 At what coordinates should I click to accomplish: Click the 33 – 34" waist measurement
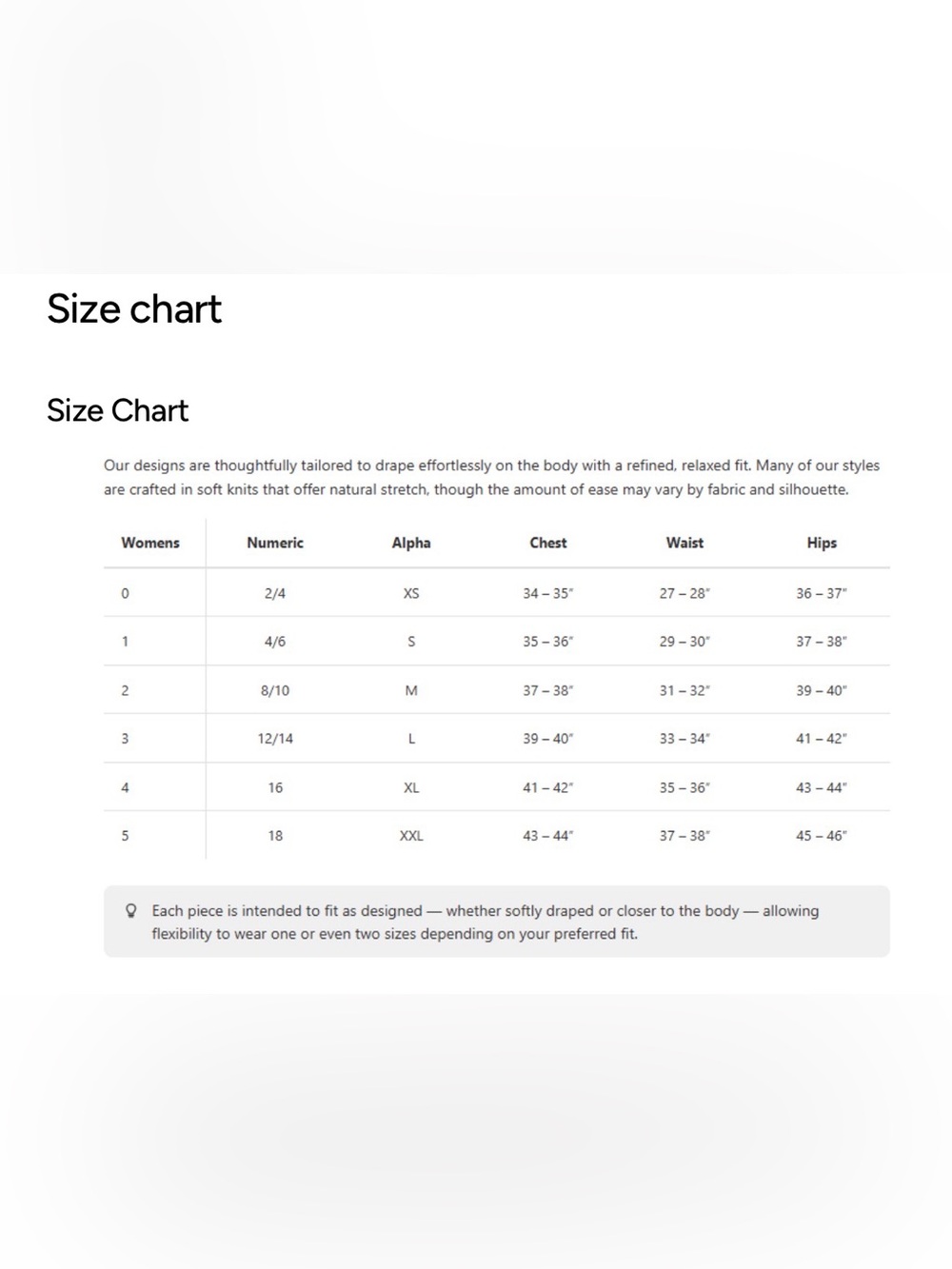[x=684, y=739]
